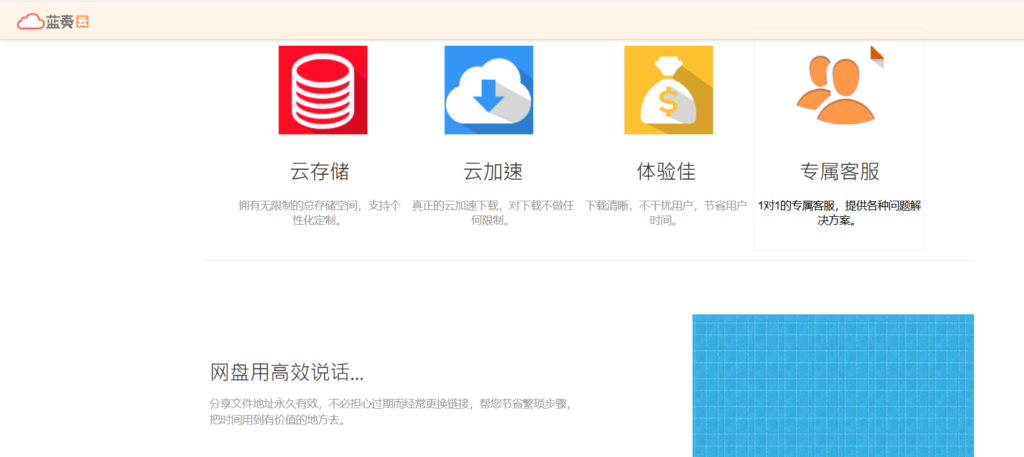The image size is (1024, 457).
Task: Click the yellow money bag icon
Action: coord(668,90)
